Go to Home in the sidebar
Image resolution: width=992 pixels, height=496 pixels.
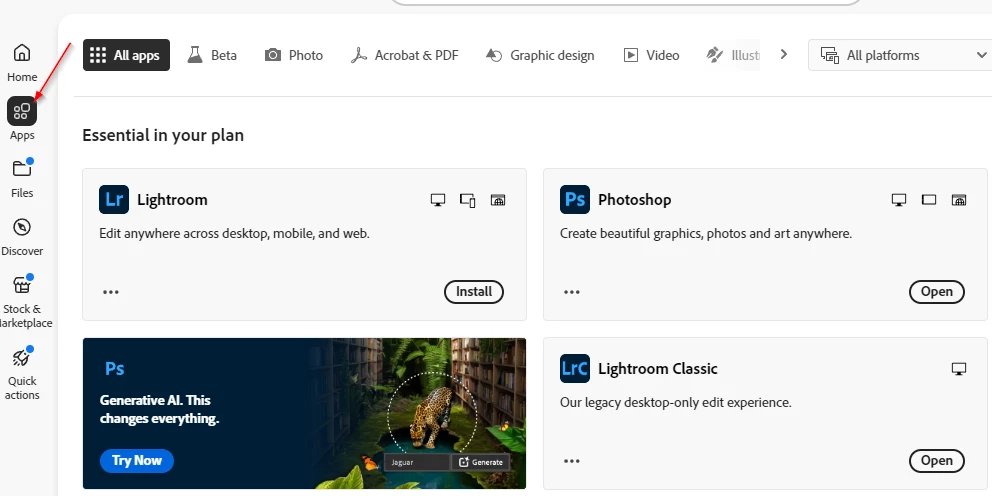[22, 63]
